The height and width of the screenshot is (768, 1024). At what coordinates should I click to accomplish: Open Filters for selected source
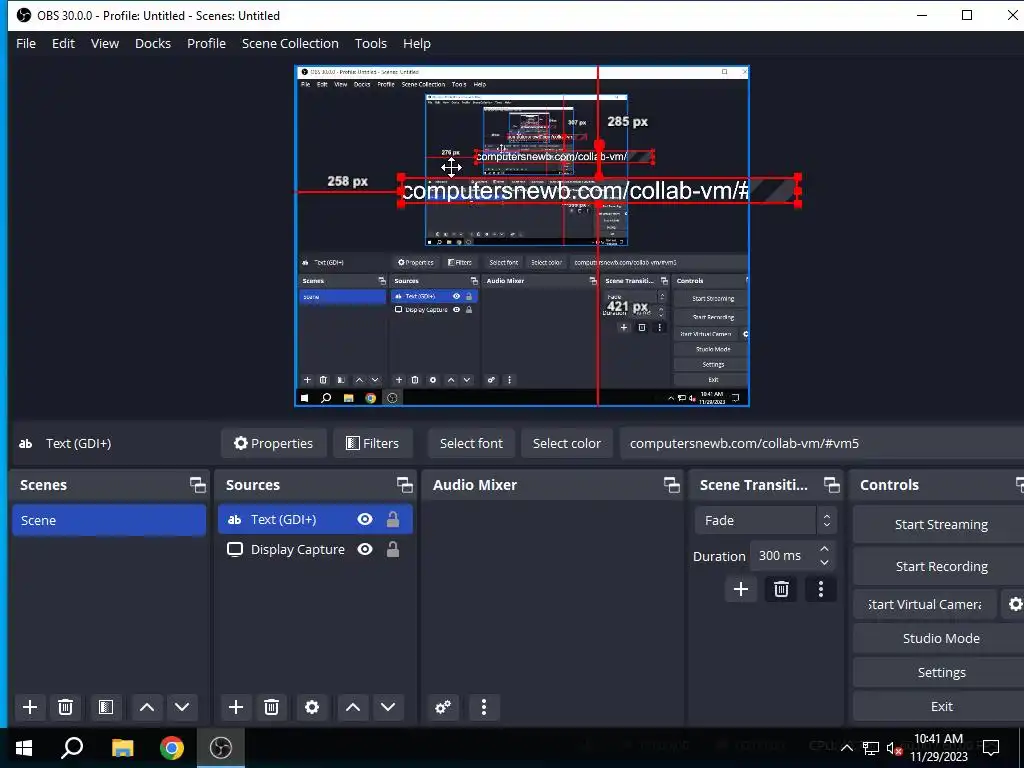tap(372, 443)
